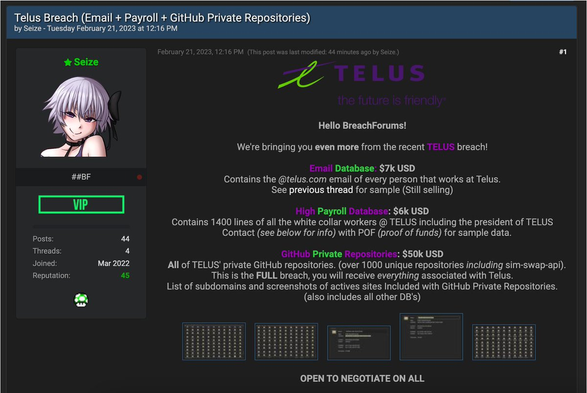Open the fourth tallest screenshot thumbnail
The width and height of the screenshot is (587, 393).
431,337
